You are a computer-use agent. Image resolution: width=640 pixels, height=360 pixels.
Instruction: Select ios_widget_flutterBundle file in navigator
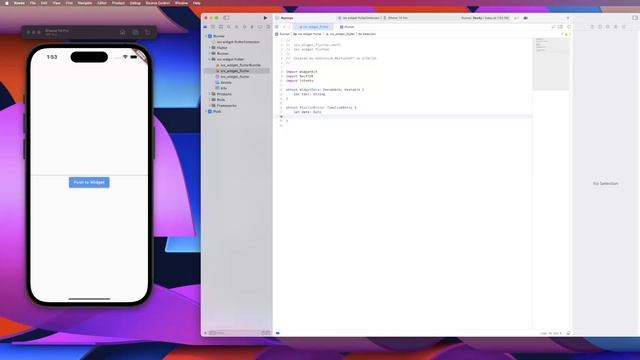click(240, 65)
